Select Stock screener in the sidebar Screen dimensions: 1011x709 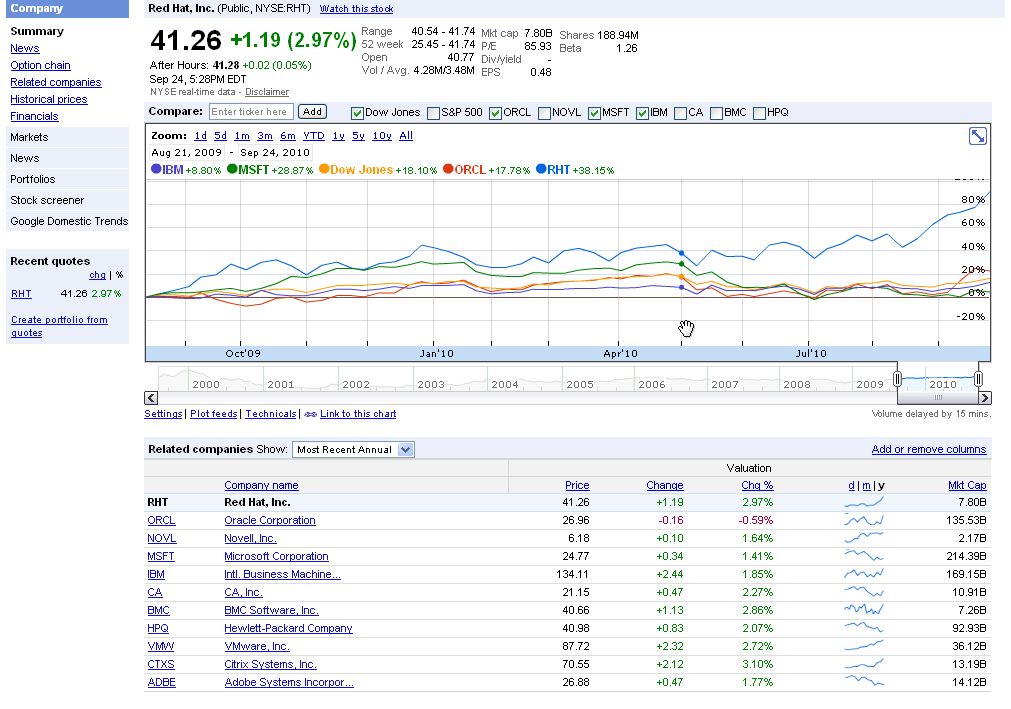(x=47, y=201)
